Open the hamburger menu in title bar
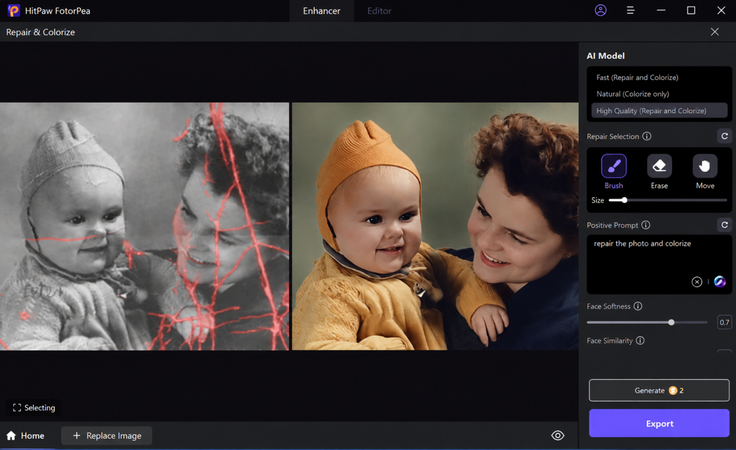The width and height of the screenshot is (736, 450). (x=630, y=10)
